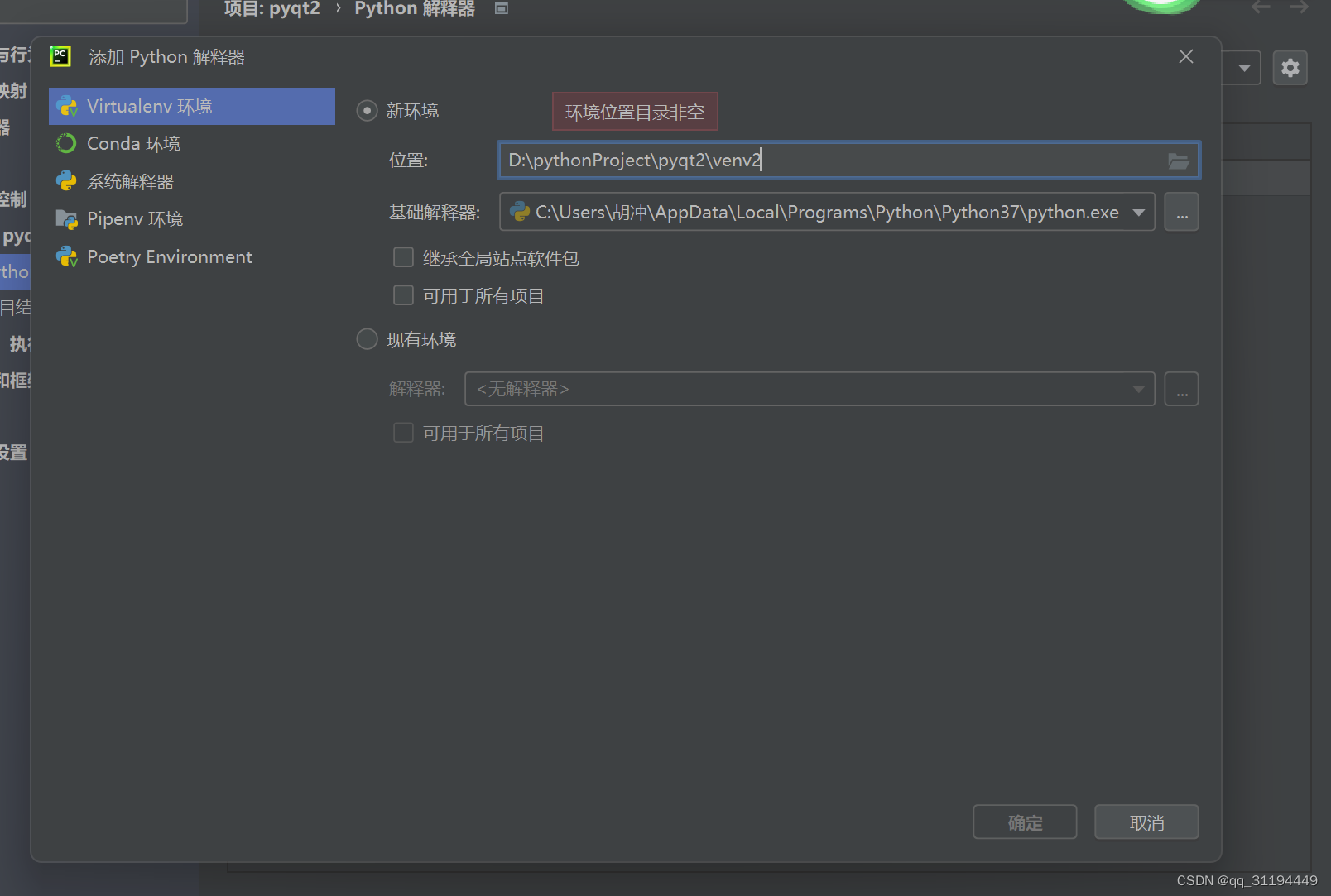Close the 添加 Python 解释器 dialog
This screenshot has width=1331, height=896.
1186,56
